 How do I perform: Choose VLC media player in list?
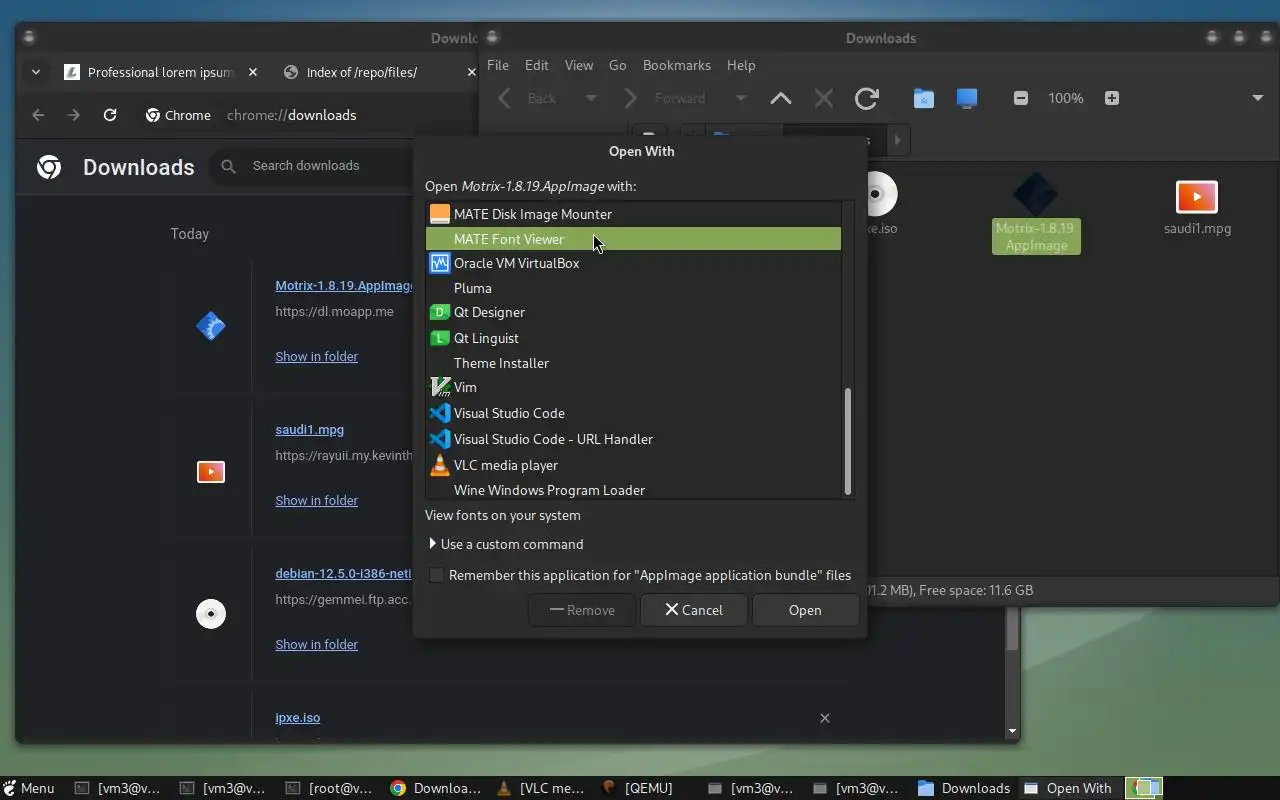[633, 465]
